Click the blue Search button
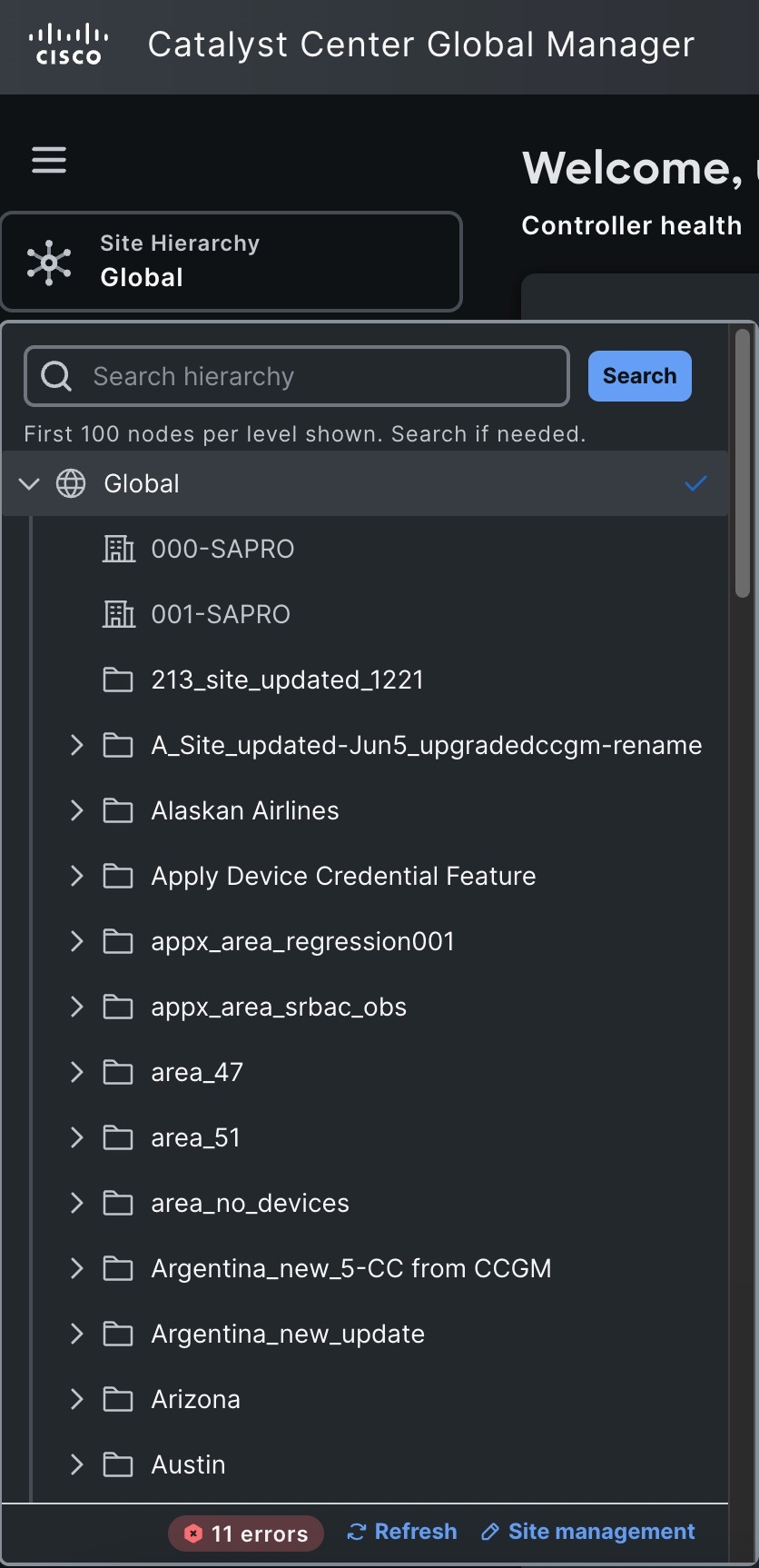 click(639, 376)
